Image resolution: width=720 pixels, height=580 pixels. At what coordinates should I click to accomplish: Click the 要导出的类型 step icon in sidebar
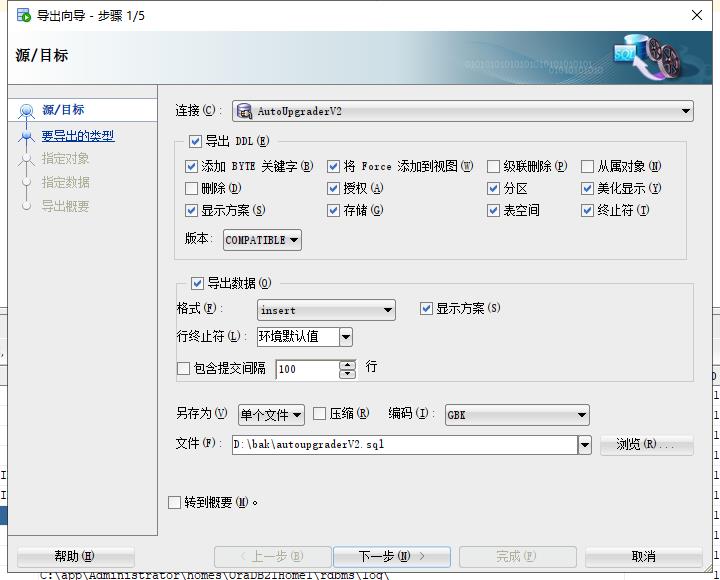26,137
